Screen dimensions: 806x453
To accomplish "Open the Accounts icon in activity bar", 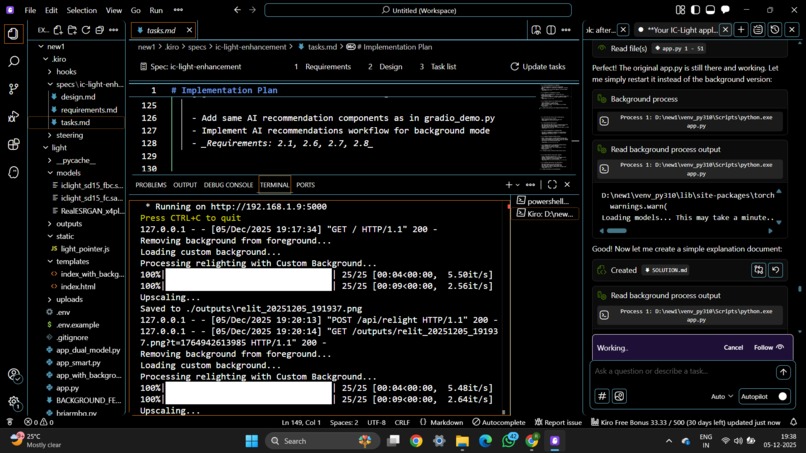I will click(14, 375).
